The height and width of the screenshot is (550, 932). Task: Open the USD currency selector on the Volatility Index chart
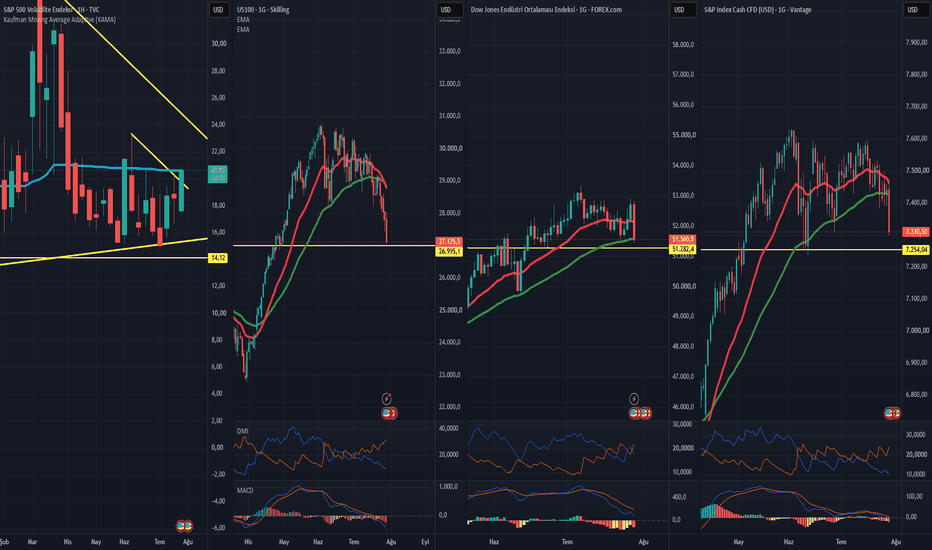click(x=218, y=10)
